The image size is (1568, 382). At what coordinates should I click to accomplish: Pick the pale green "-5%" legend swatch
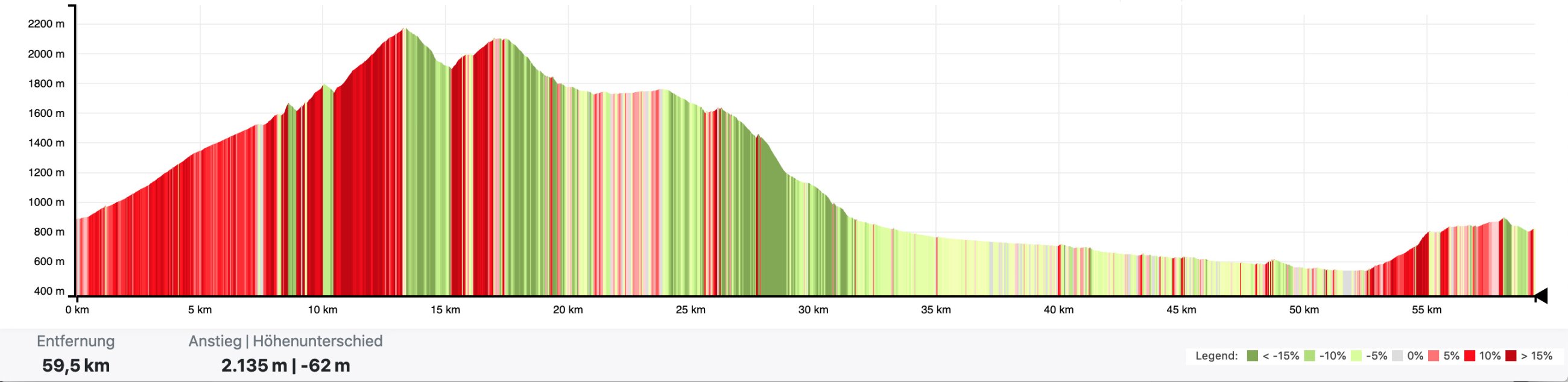coord(1356,356)
